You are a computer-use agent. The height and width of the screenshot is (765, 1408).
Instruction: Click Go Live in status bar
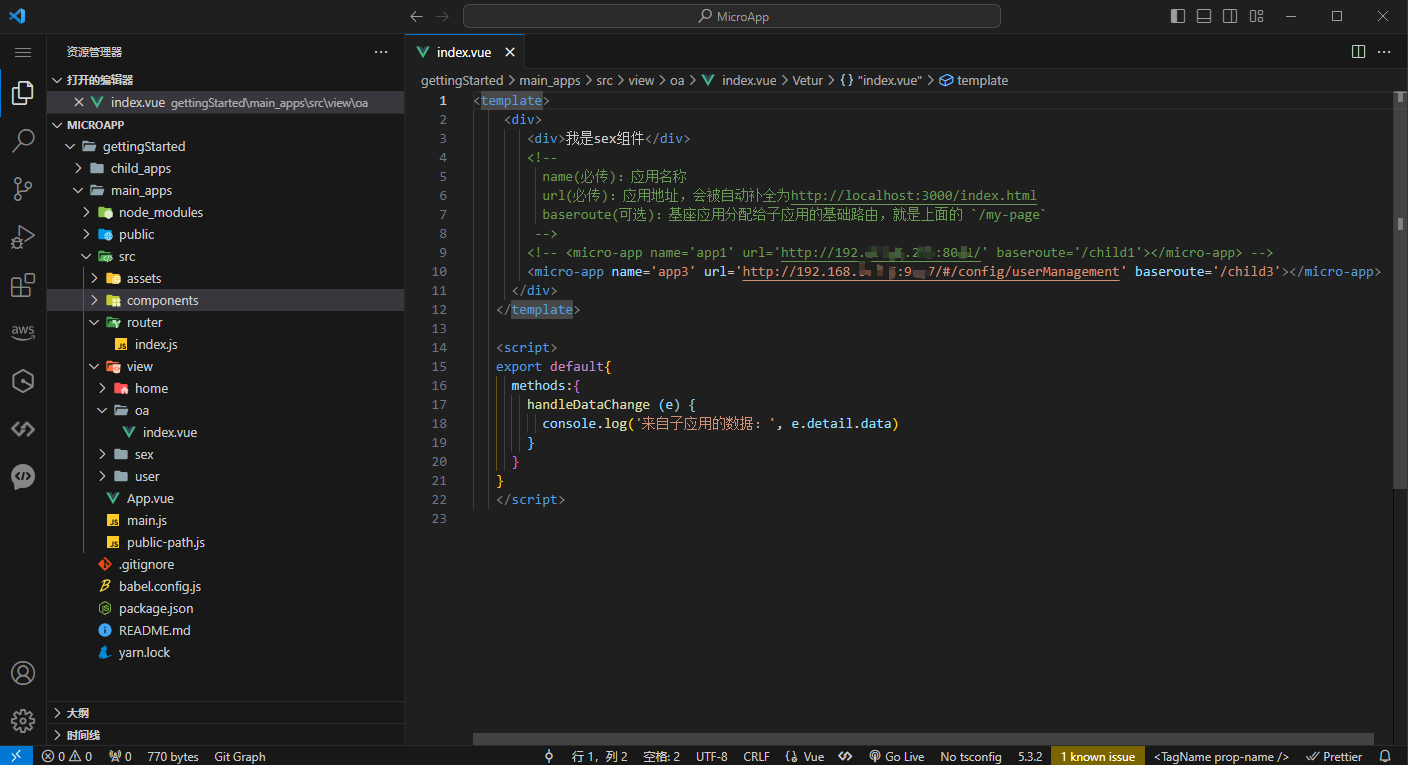click(x=896, y=756)
